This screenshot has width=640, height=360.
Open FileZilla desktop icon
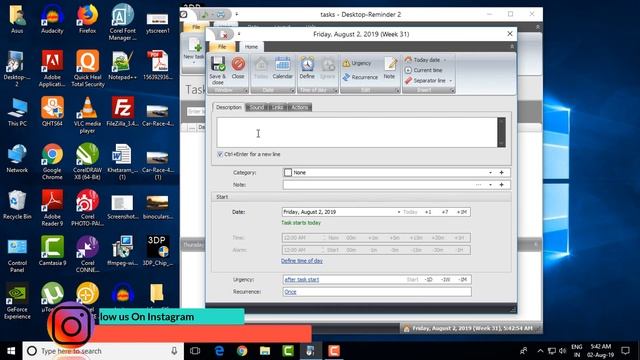pos(122,112)
